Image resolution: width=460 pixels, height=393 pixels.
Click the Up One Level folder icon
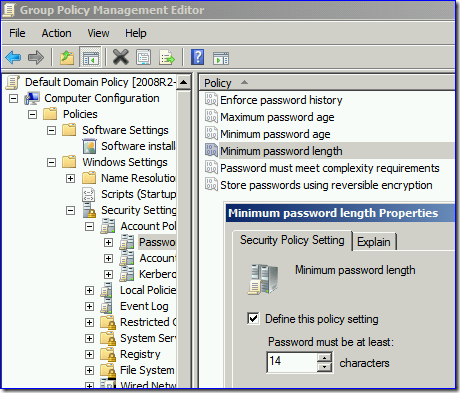coord(67,58)
